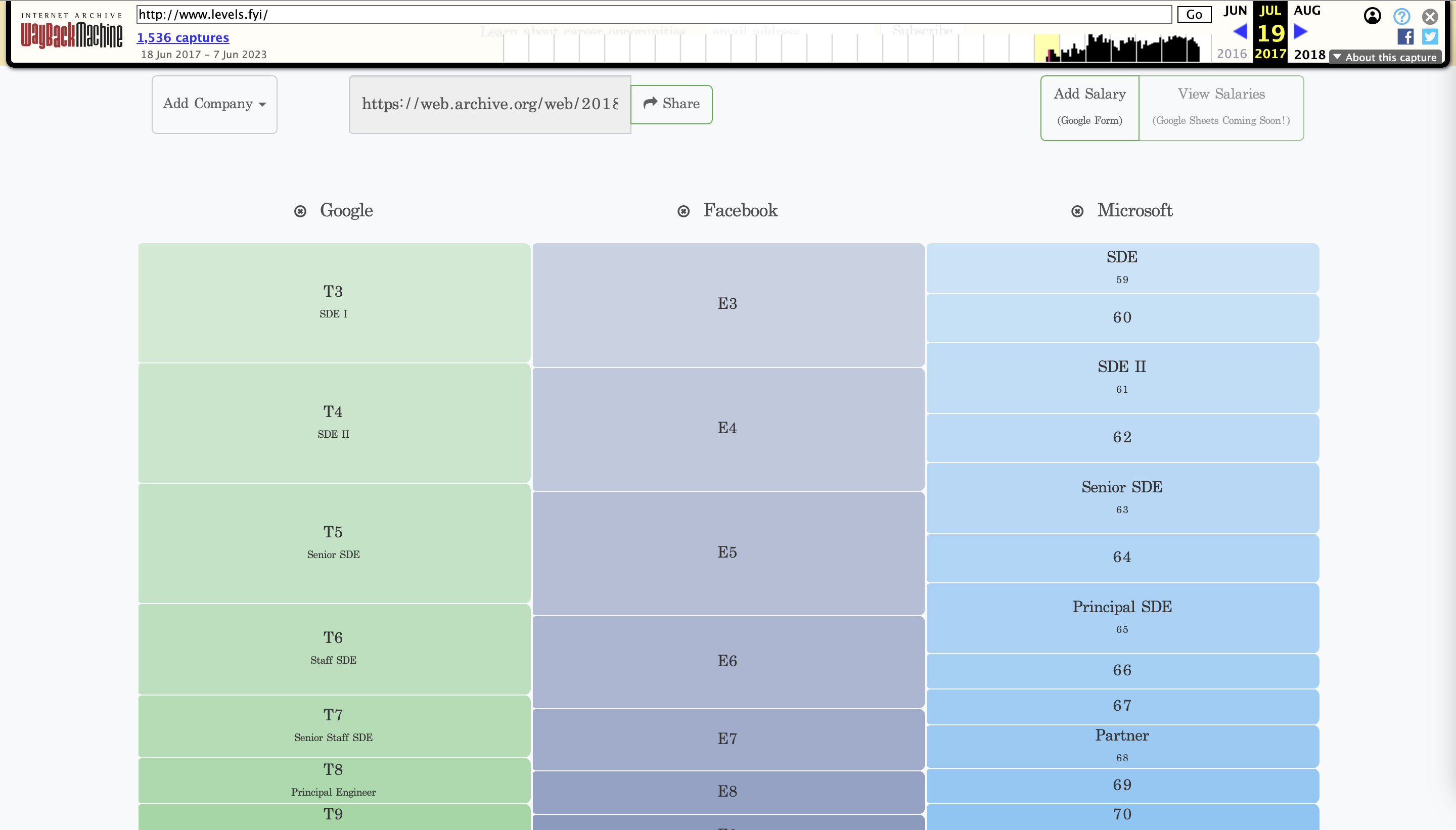The image size is (1456, 830).
Task: Select the Google T5 Senior SDE block
Action: point(334,543)
